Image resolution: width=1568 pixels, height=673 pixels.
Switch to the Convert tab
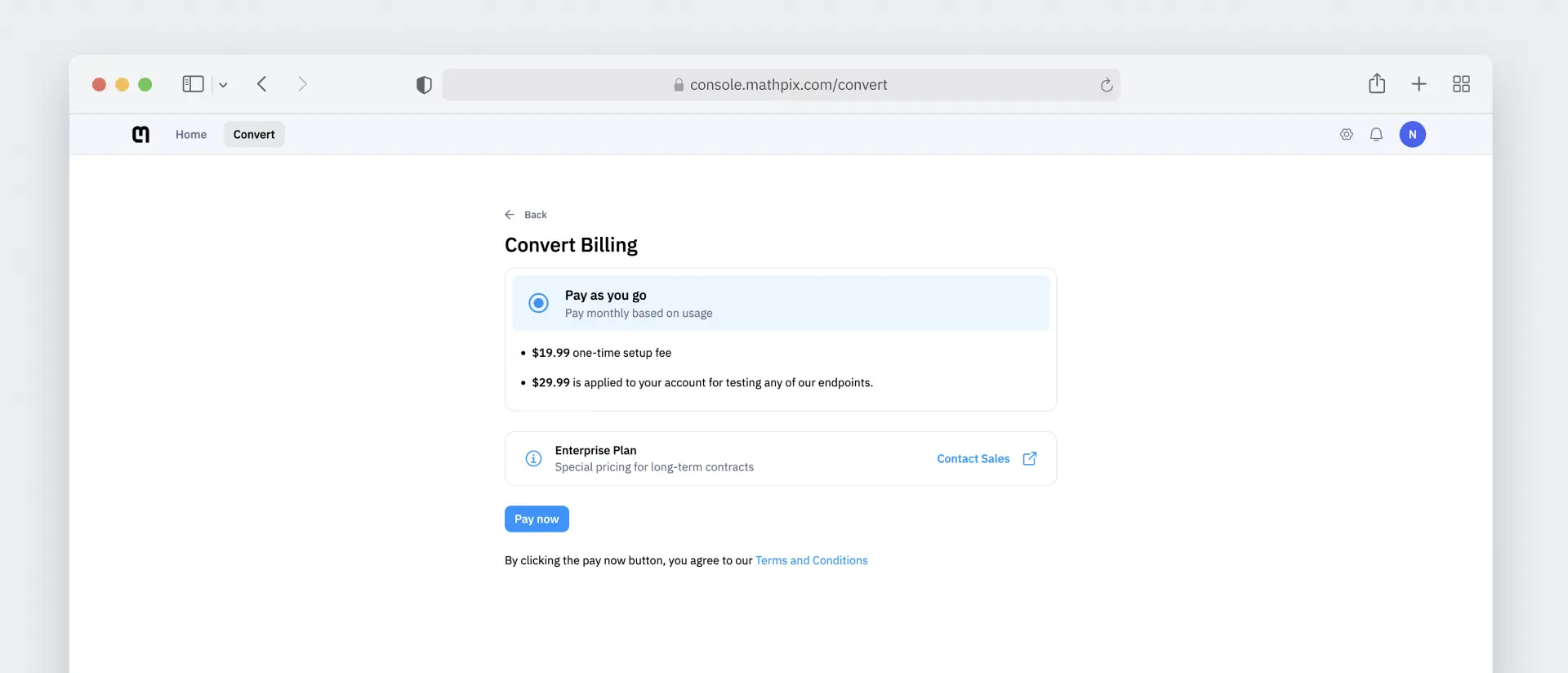click(254, 134)
